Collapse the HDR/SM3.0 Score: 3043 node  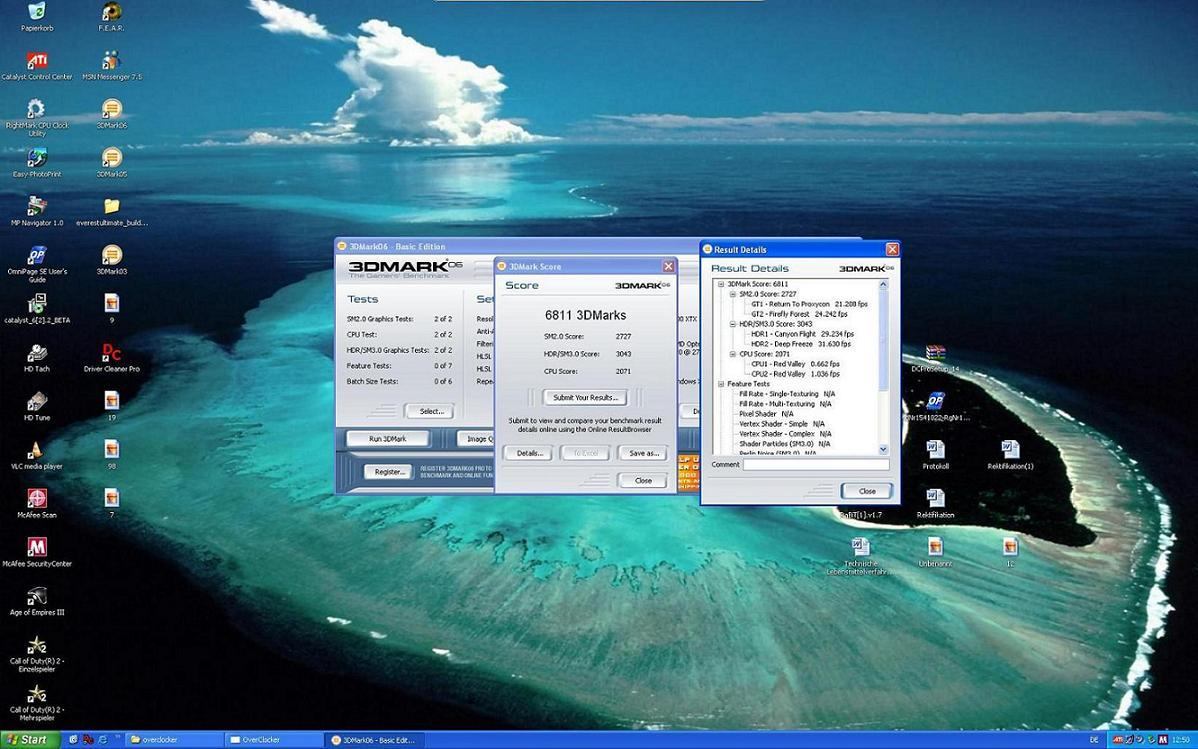coord(733,323)
